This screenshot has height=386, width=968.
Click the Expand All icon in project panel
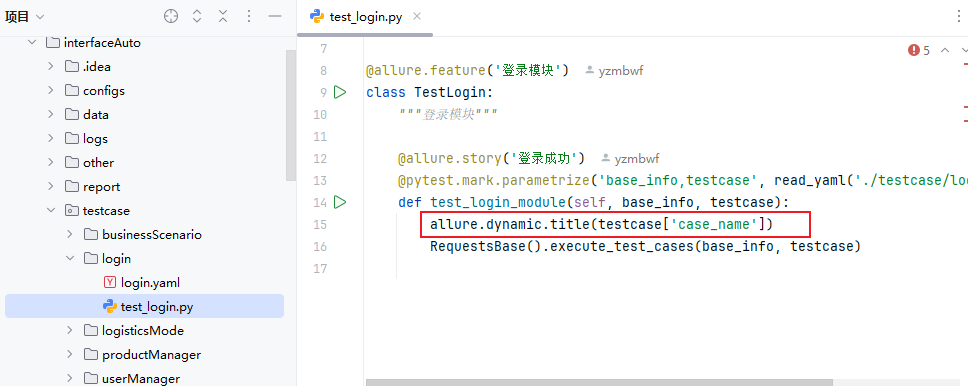(x=197, y=17)
